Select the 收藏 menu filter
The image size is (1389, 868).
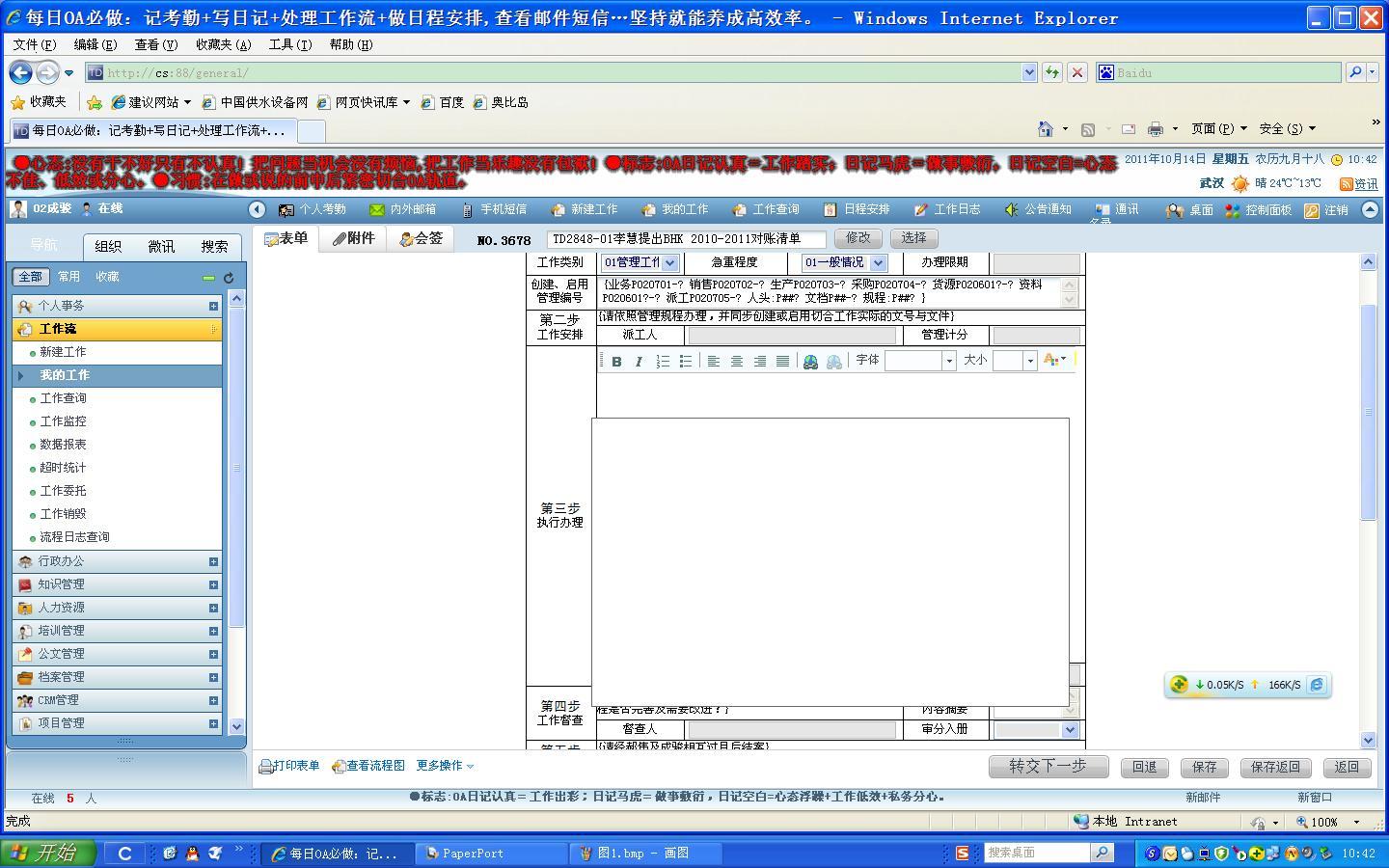point(107,277)
